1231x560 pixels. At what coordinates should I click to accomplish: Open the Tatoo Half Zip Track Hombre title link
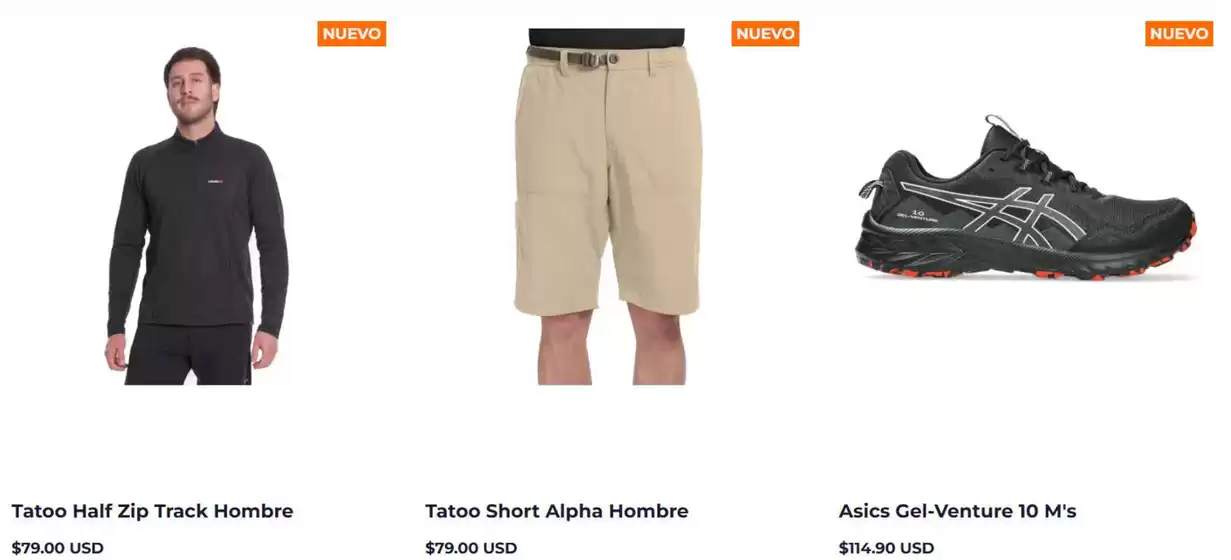152,511
